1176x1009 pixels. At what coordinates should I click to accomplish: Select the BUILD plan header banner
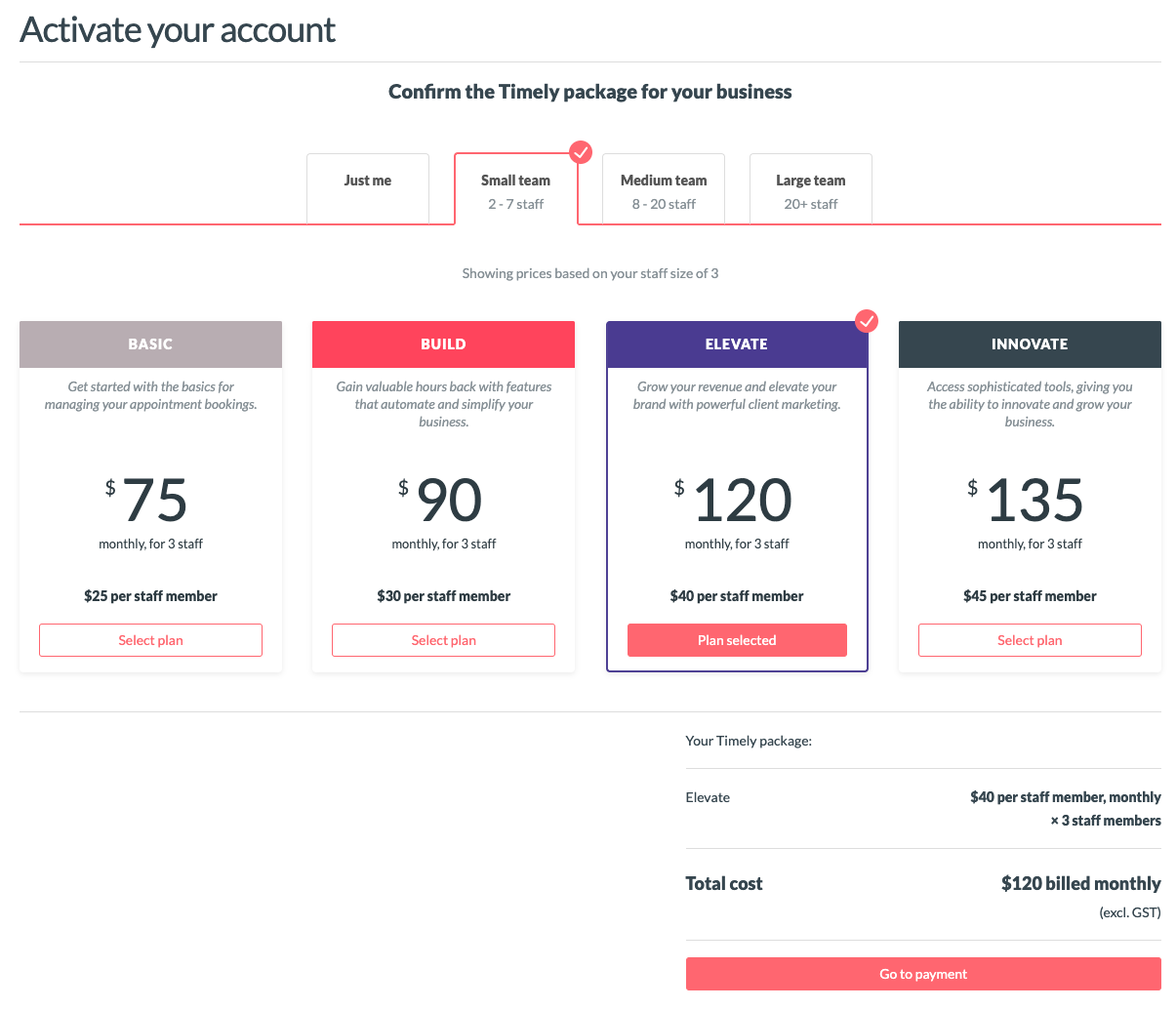pos(443,343)
